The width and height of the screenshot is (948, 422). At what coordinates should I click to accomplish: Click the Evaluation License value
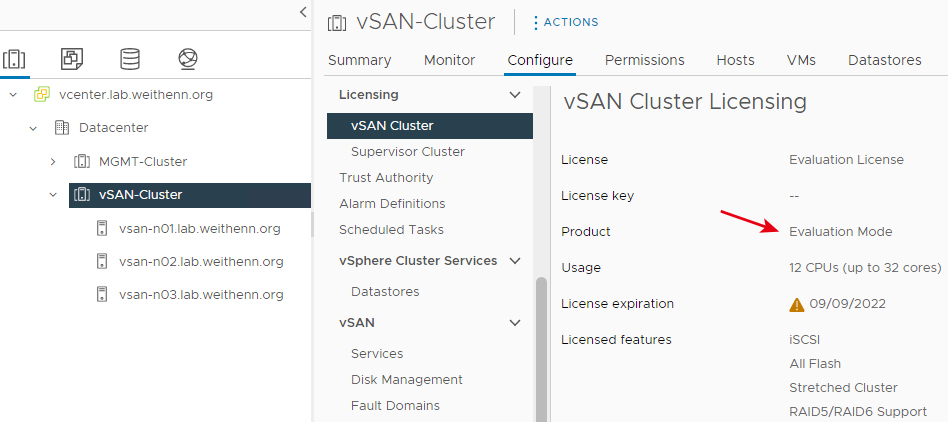tap(846, 160)
